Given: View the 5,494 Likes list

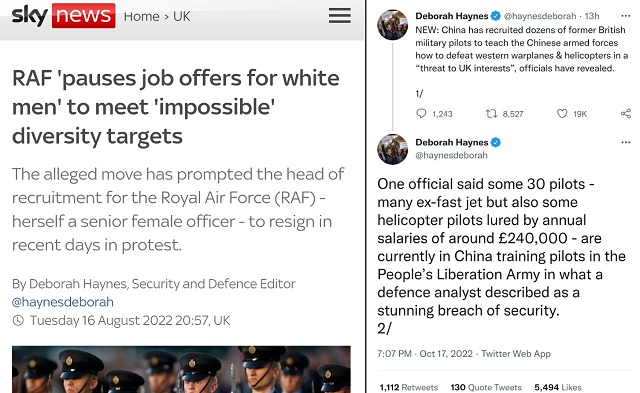Looking at the screenshot, I should tap(558, 387).
